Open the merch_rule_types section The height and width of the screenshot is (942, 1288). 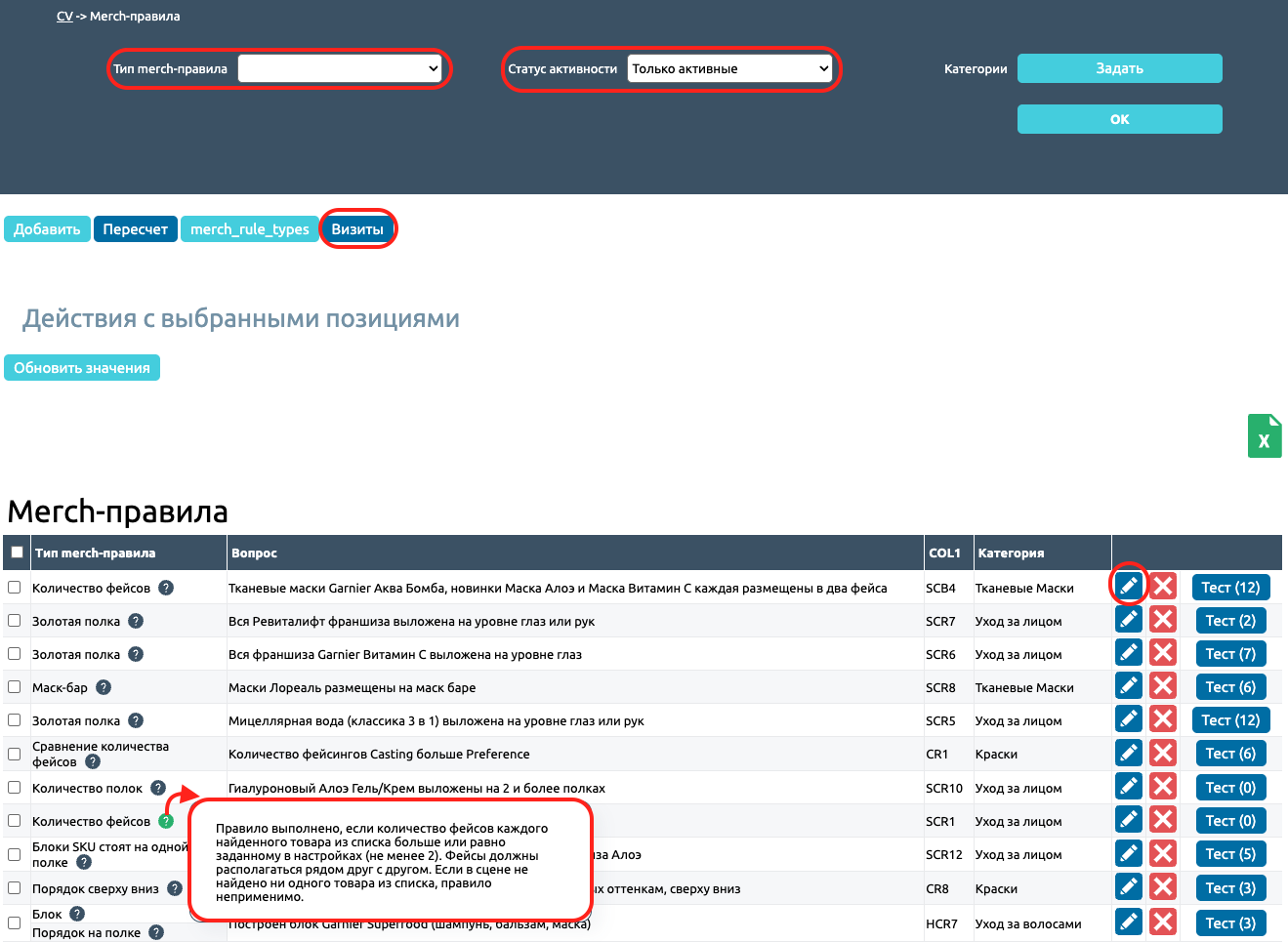(x=249, y=229)
